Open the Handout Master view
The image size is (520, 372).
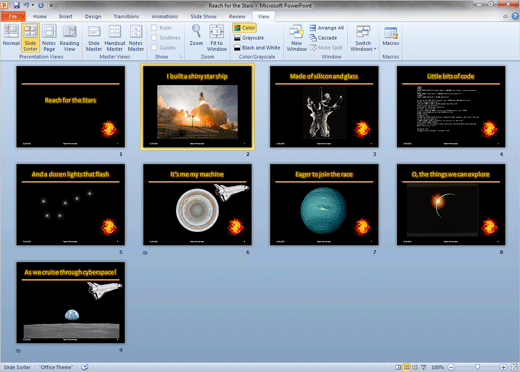click(115, 38)
